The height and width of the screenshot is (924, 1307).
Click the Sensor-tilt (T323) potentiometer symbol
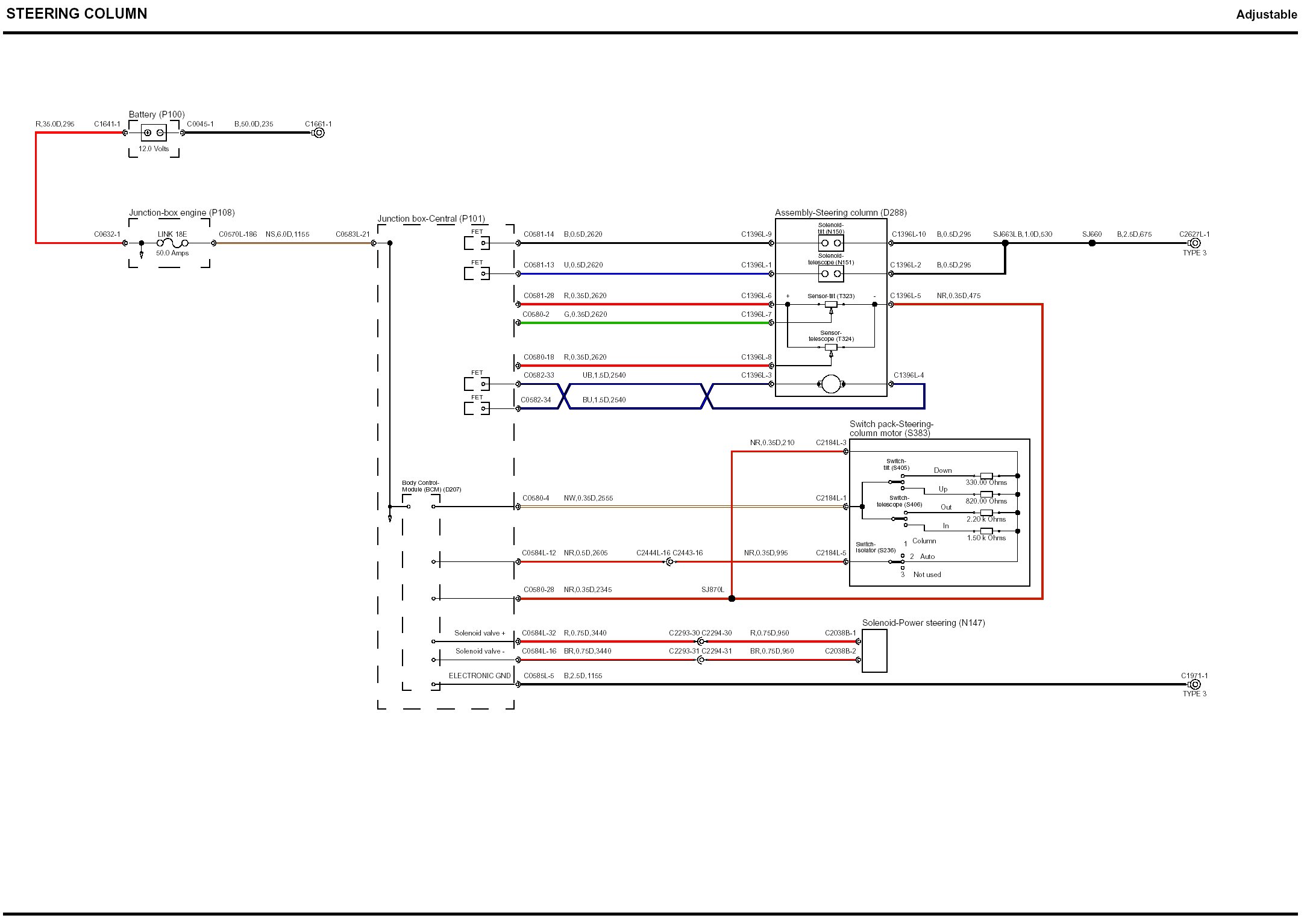830,305
